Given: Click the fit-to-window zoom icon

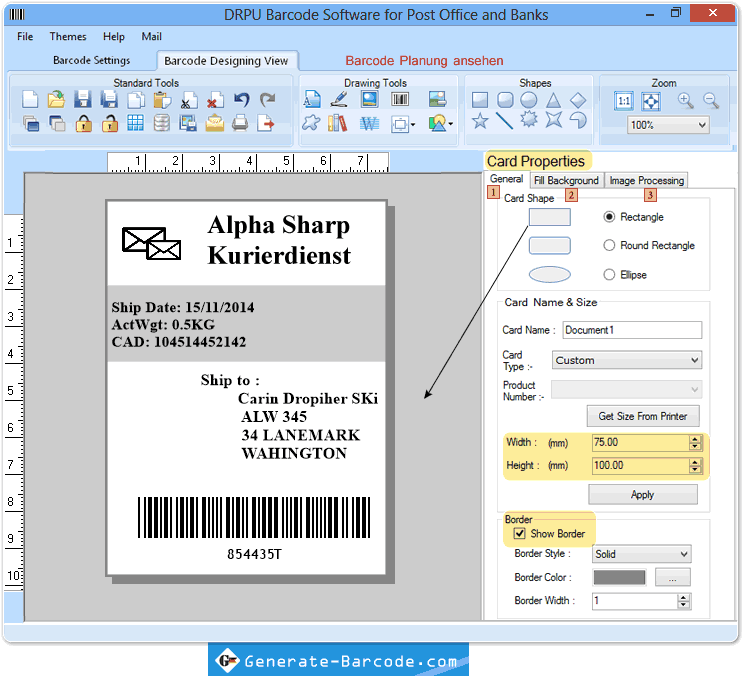Looking at the screenshot, I should coord(651,101).
